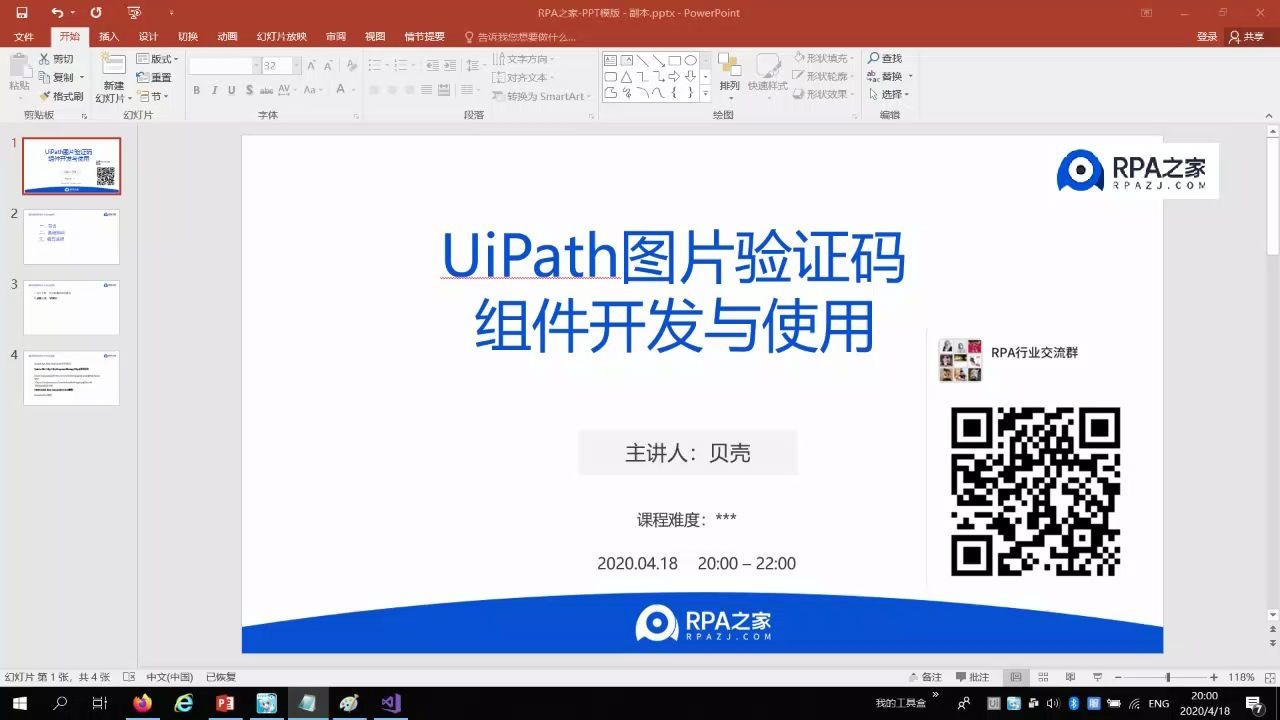Select normal view in status bar
This screenshot has width=1280, height=720.
pos(1016,677)
